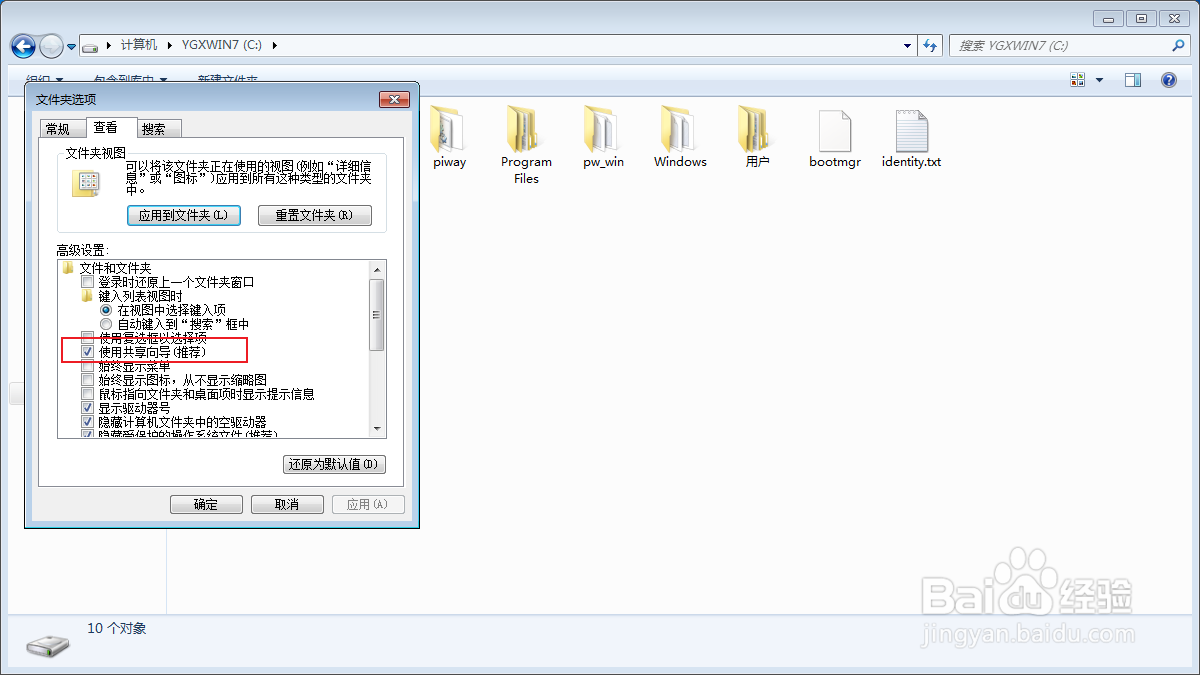
Task: Click the drive icon in address bar
Action: [x=91, y=46]
